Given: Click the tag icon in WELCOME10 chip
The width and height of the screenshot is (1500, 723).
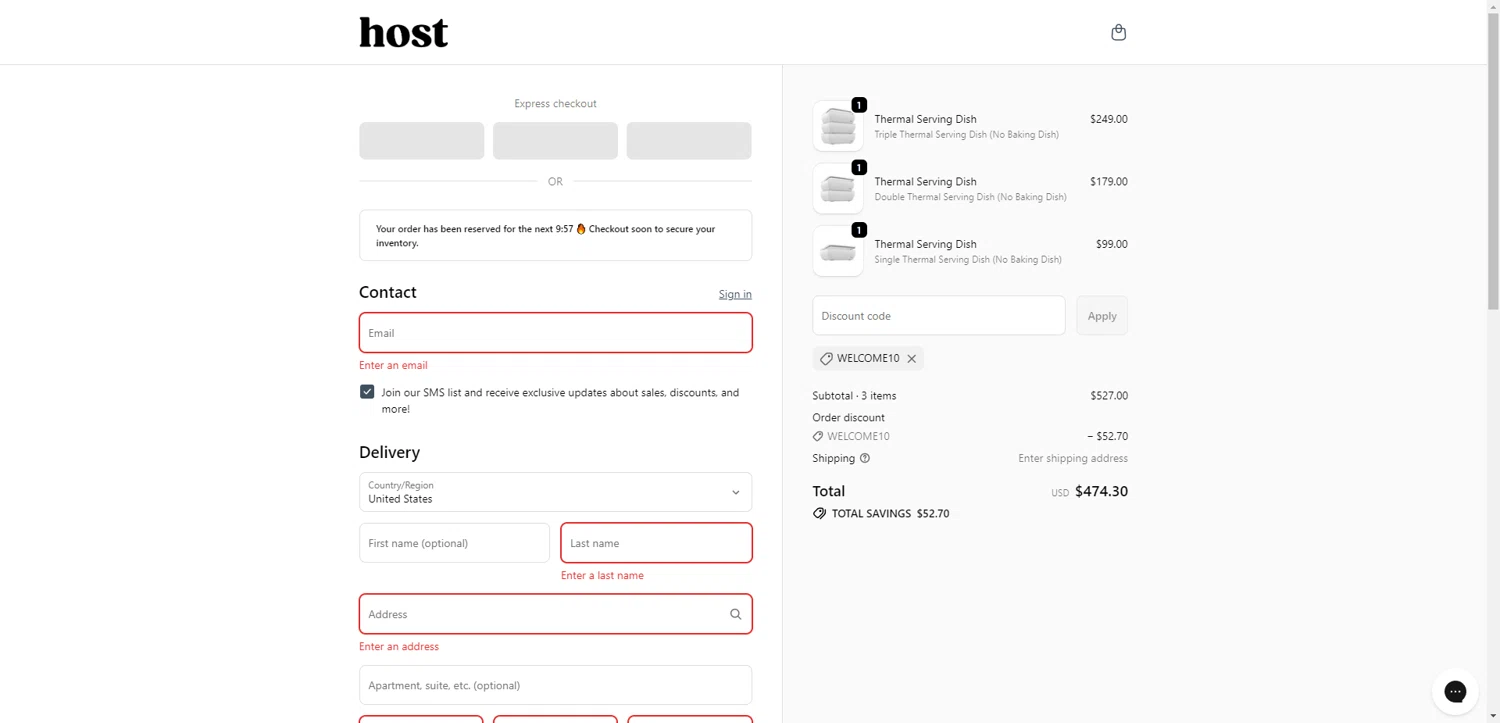Looking at the screenshot, I should [x=826, y=358].
